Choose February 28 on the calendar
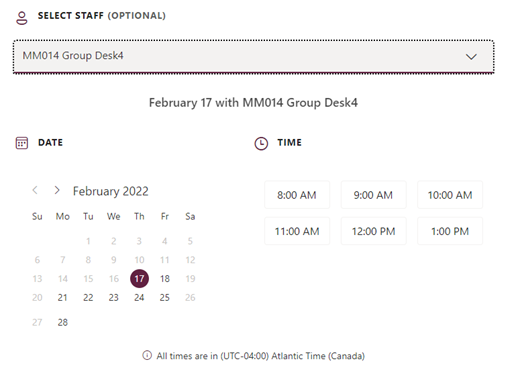This screenshot has height=384, width=528. coord(63,322)
